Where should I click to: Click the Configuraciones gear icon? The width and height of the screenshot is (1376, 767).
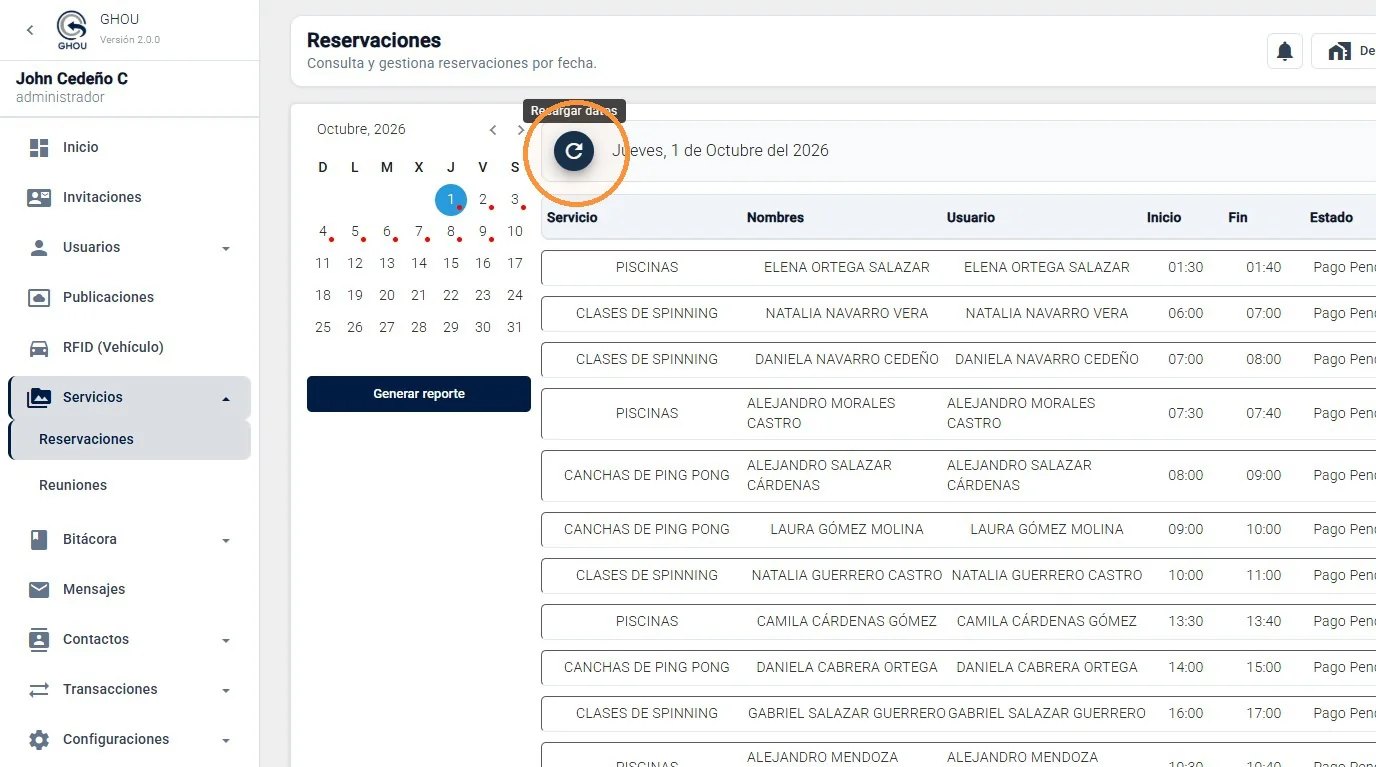tap(39, 740)
